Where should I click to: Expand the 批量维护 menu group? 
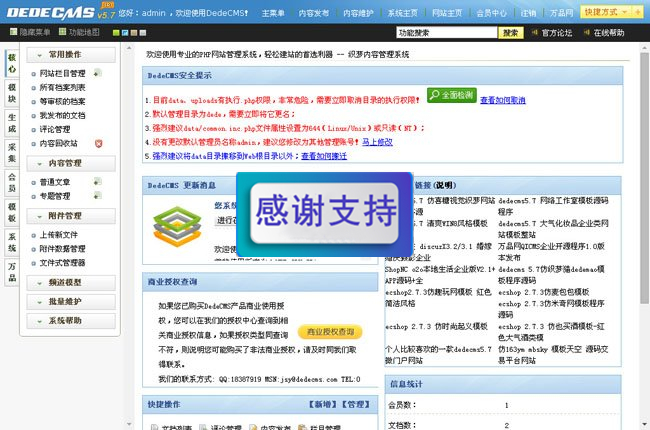click(x=71, y=302)
